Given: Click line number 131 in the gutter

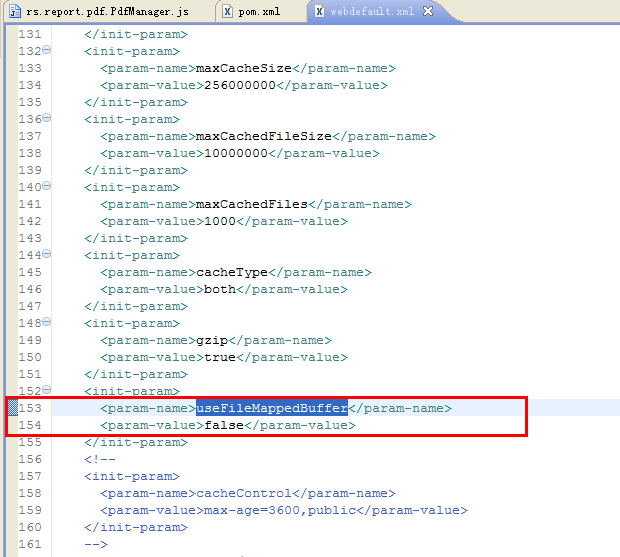Looking at the screenshot, I should click(x=30, y=34).
